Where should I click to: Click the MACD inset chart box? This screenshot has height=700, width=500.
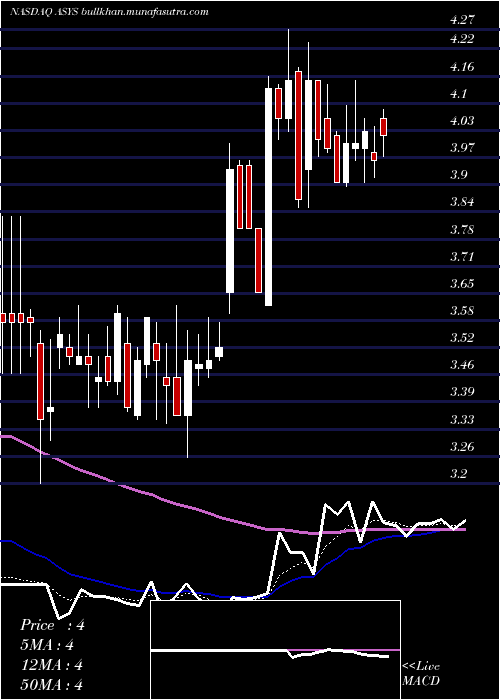coord(275,650)
